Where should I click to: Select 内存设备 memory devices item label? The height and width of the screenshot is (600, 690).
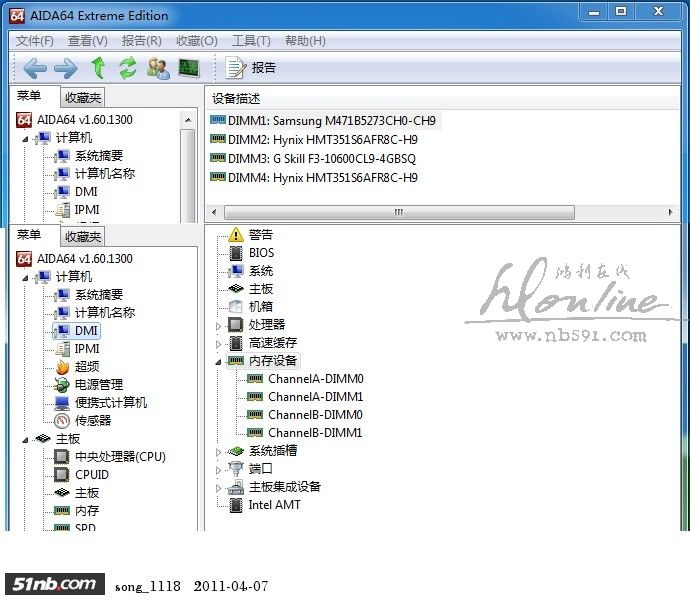tap(273, 361)
